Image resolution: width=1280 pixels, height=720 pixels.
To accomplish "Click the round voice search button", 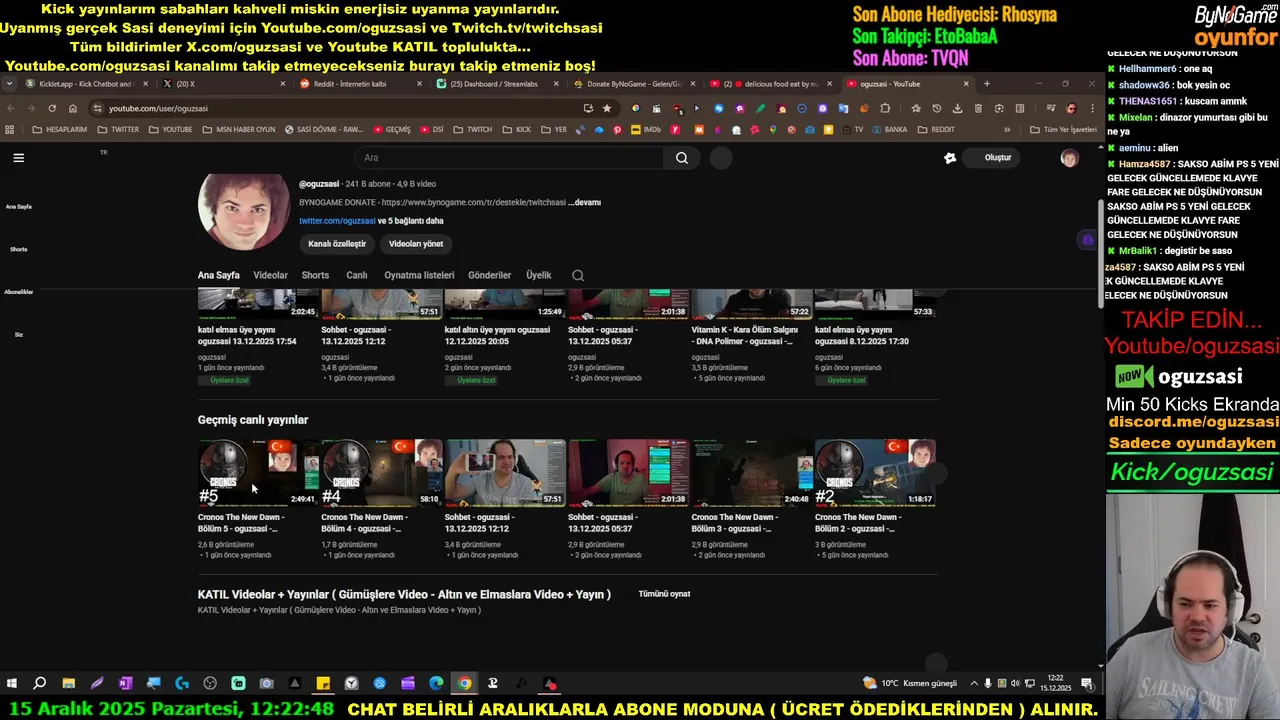I will (x=721, y=158).
